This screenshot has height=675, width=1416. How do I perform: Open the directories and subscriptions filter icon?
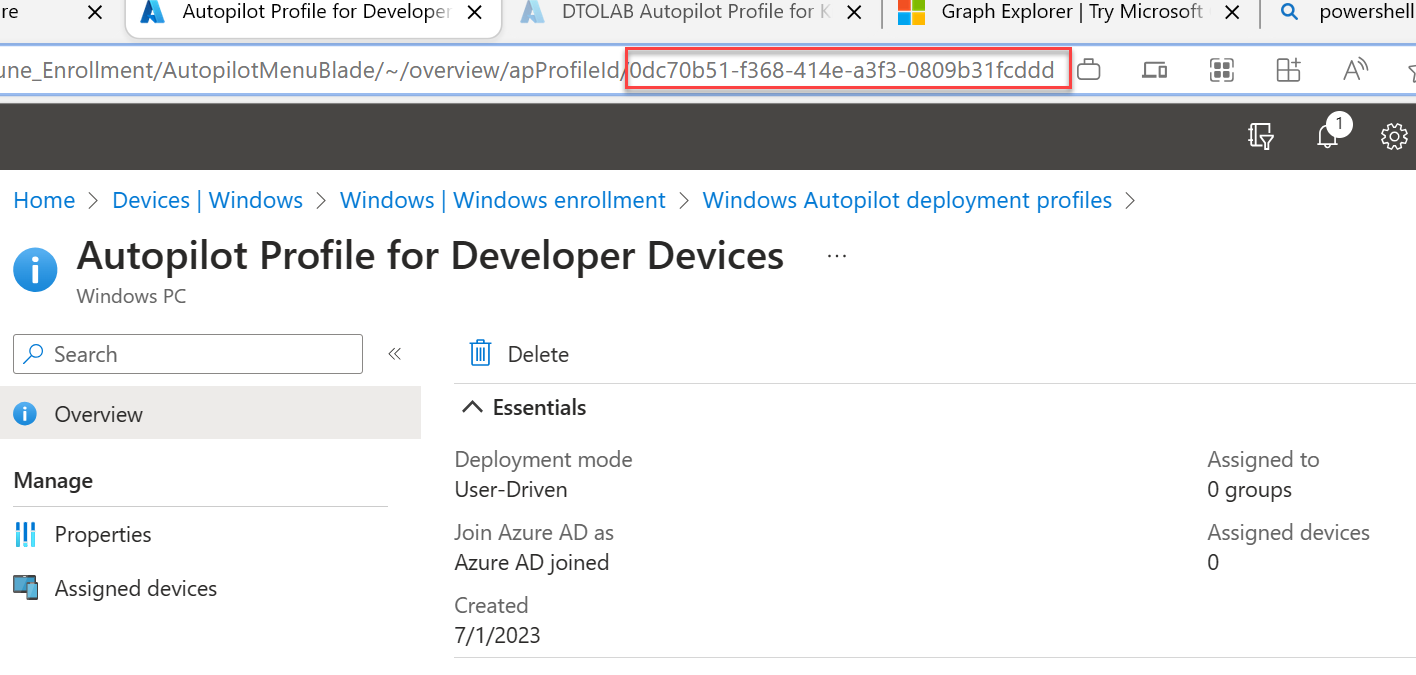click(1261, 136)
